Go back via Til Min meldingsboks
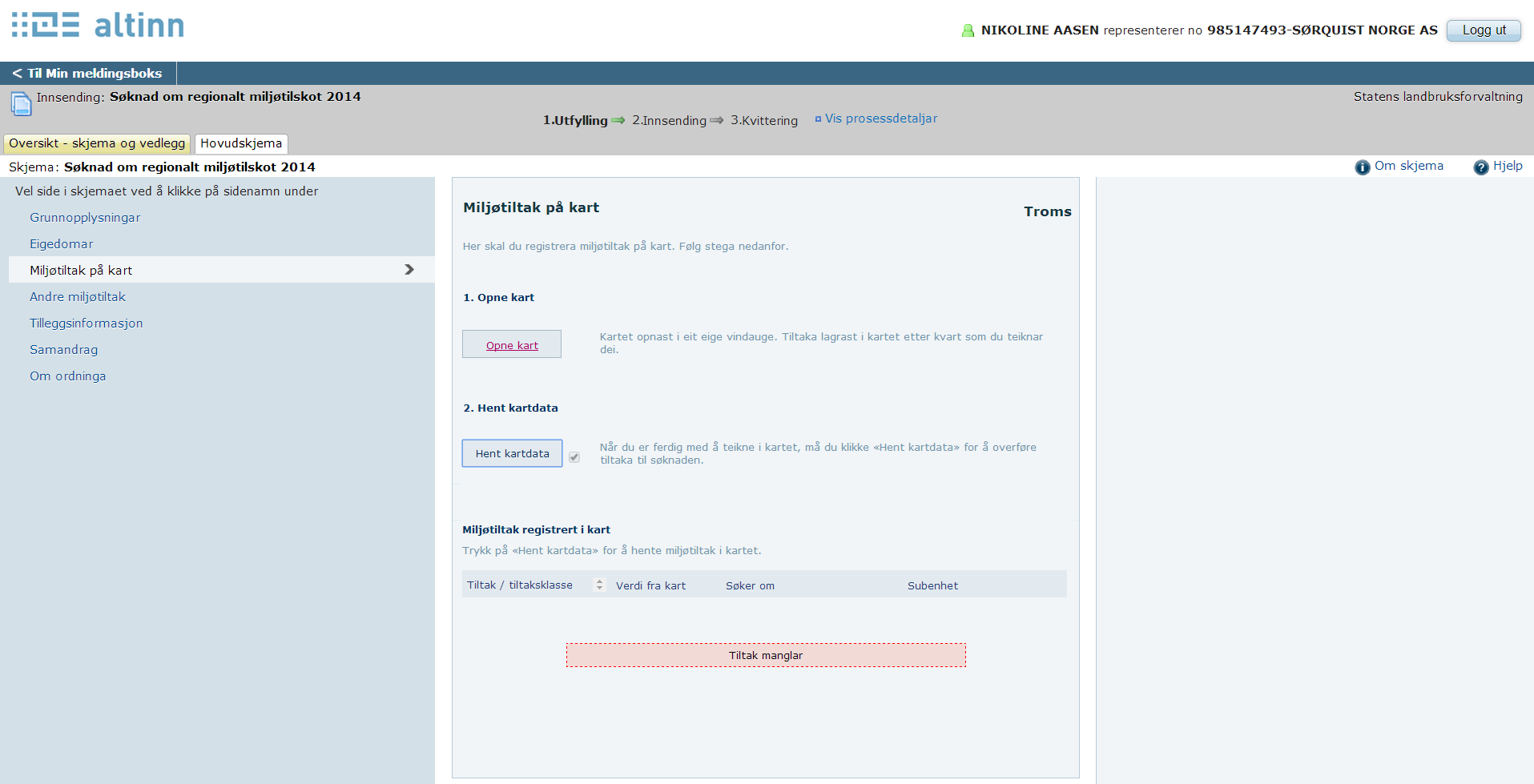 [x=87, y=73]
